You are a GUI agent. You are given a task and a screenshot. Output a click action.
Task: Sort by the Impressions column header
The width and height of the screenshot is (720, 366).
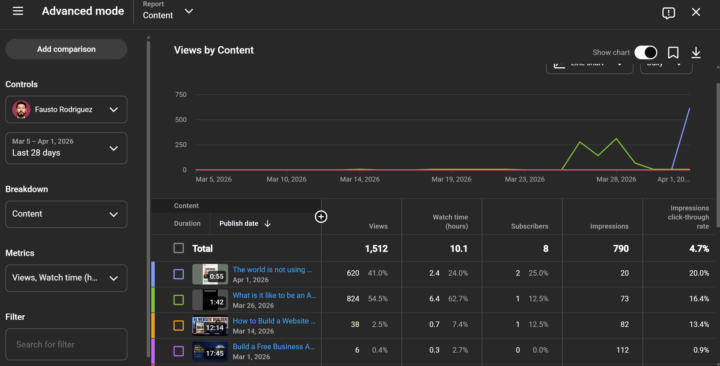(x=609, y=226)
